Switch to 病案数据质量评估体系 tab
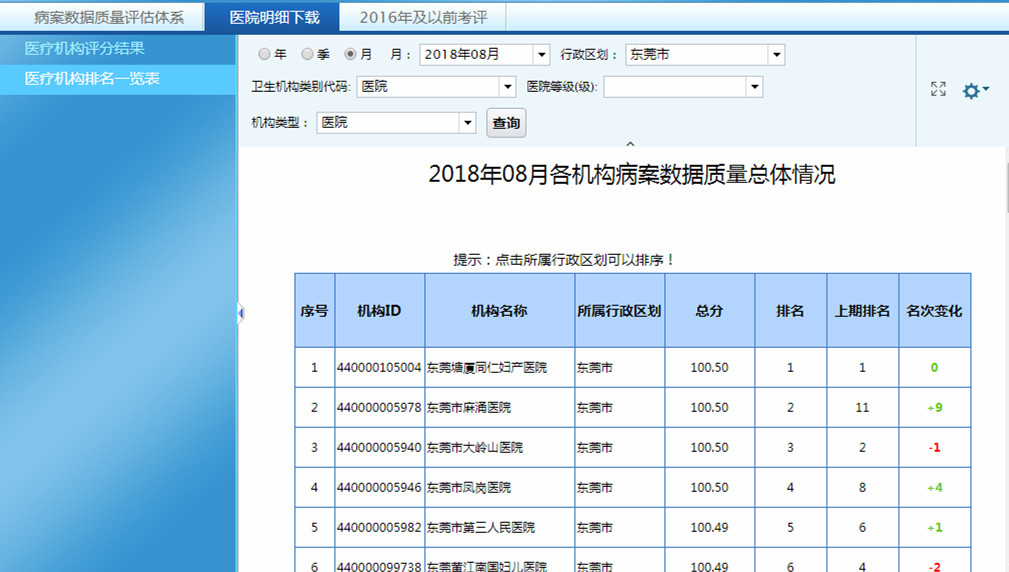Viewport: 1009px width, 572px height. point(109,17)
